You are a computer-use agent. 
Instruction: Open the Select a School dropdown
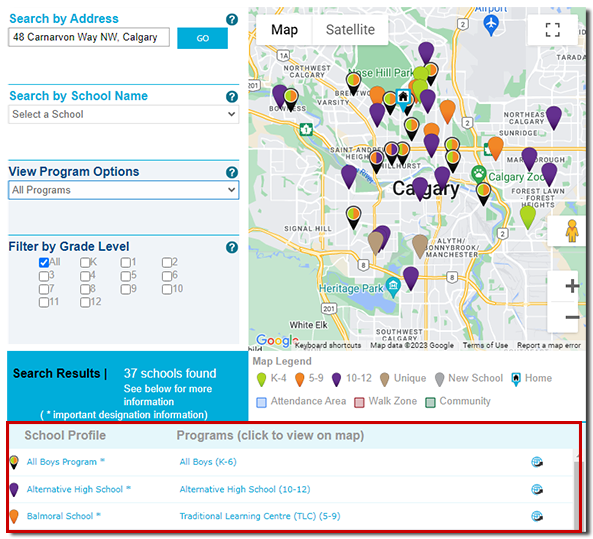click(x=124, y=114)
